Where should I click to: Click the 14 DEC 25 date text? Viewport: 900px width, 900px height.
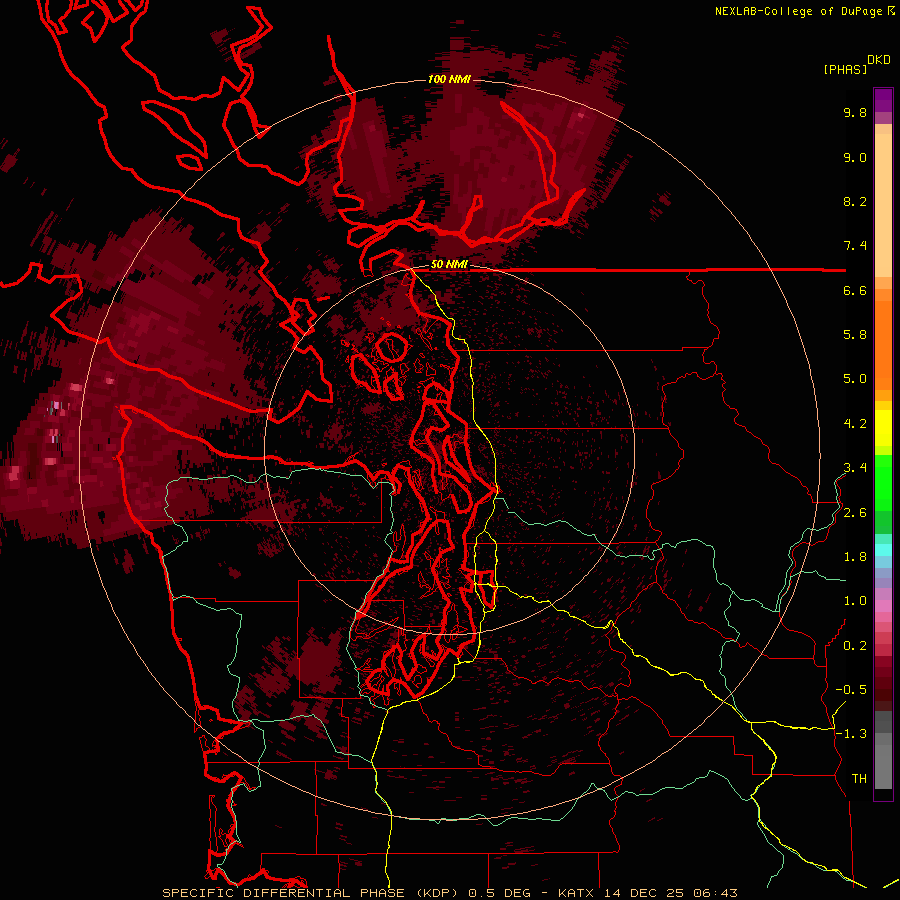pos(645,893)
